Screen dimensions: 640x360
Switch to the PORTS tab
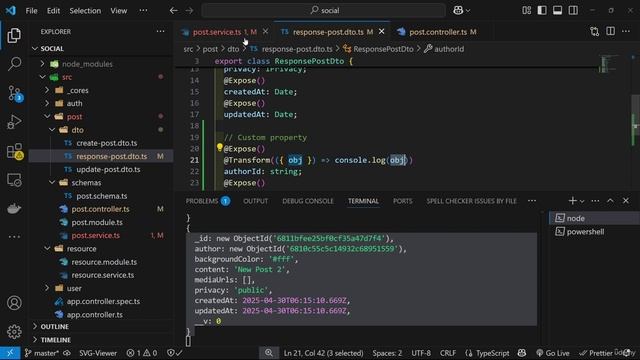[402, 201]
